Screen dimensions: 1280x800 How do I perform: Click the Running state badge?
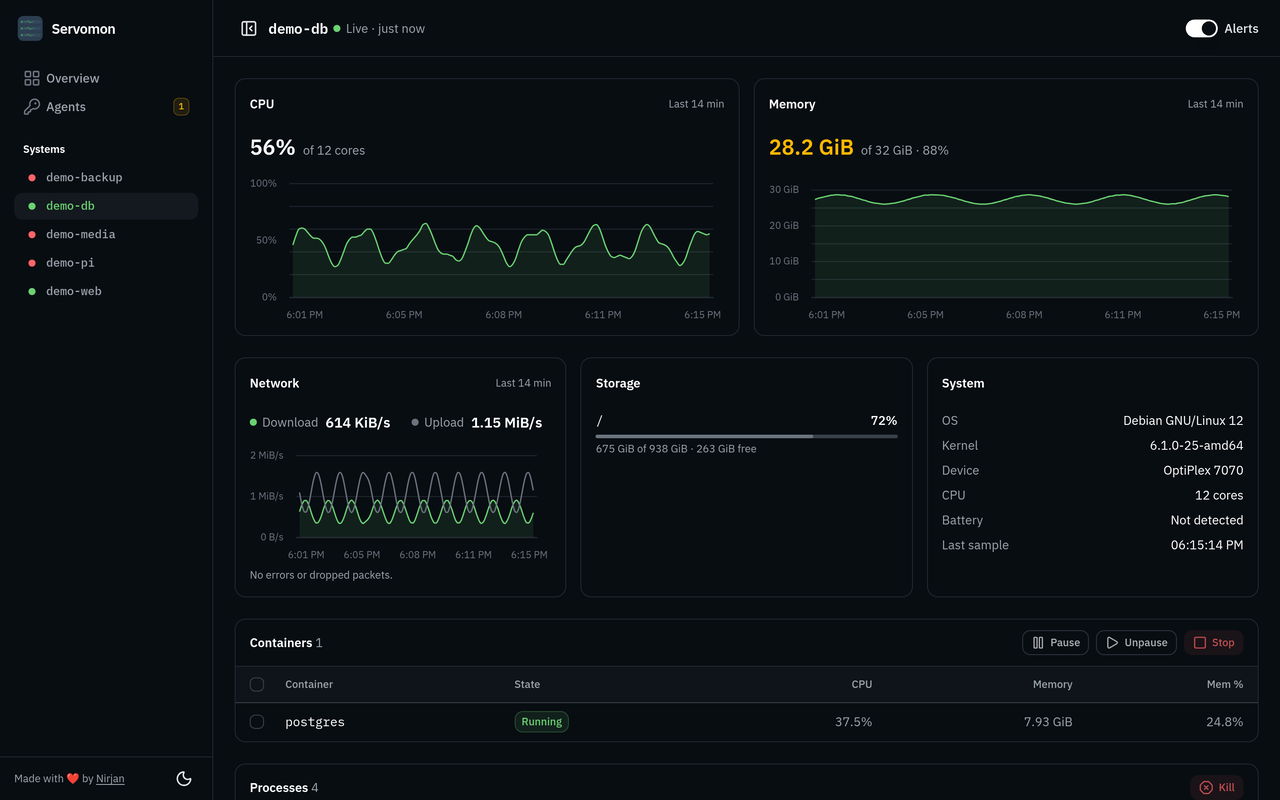point(541,722)
